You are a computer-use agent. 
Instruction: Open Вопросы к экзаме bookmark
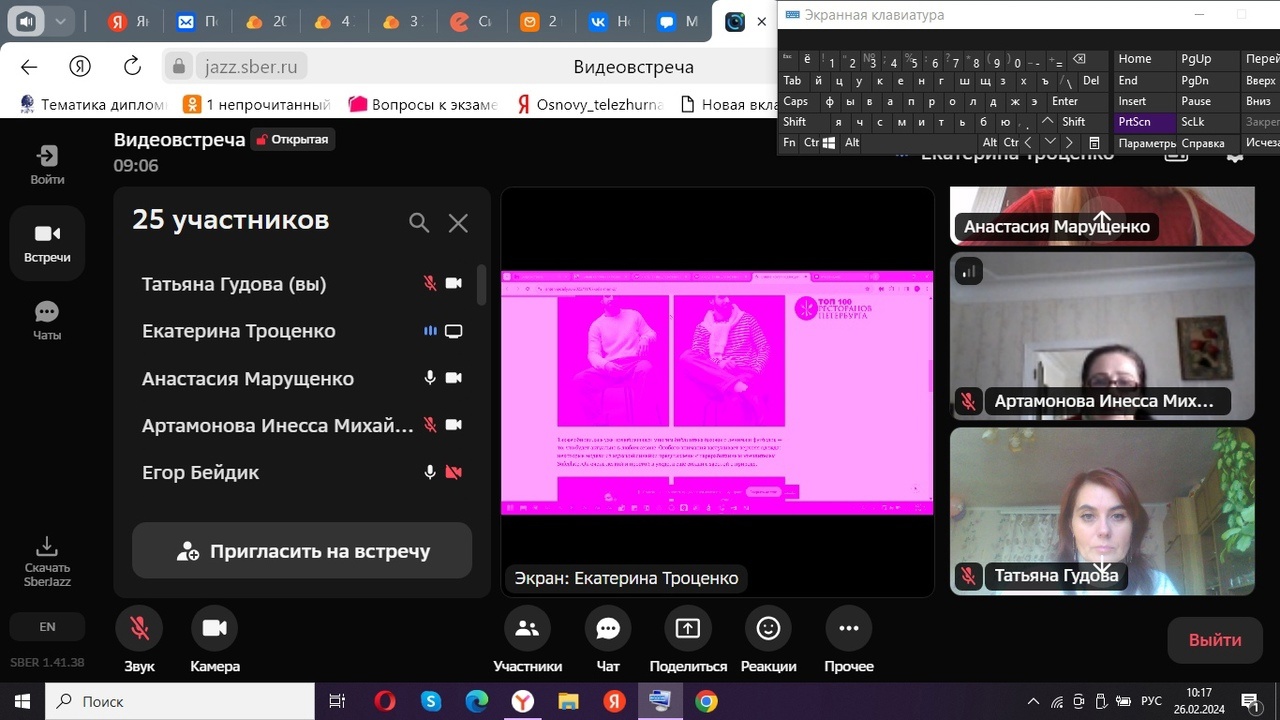(x=423, y=104)
